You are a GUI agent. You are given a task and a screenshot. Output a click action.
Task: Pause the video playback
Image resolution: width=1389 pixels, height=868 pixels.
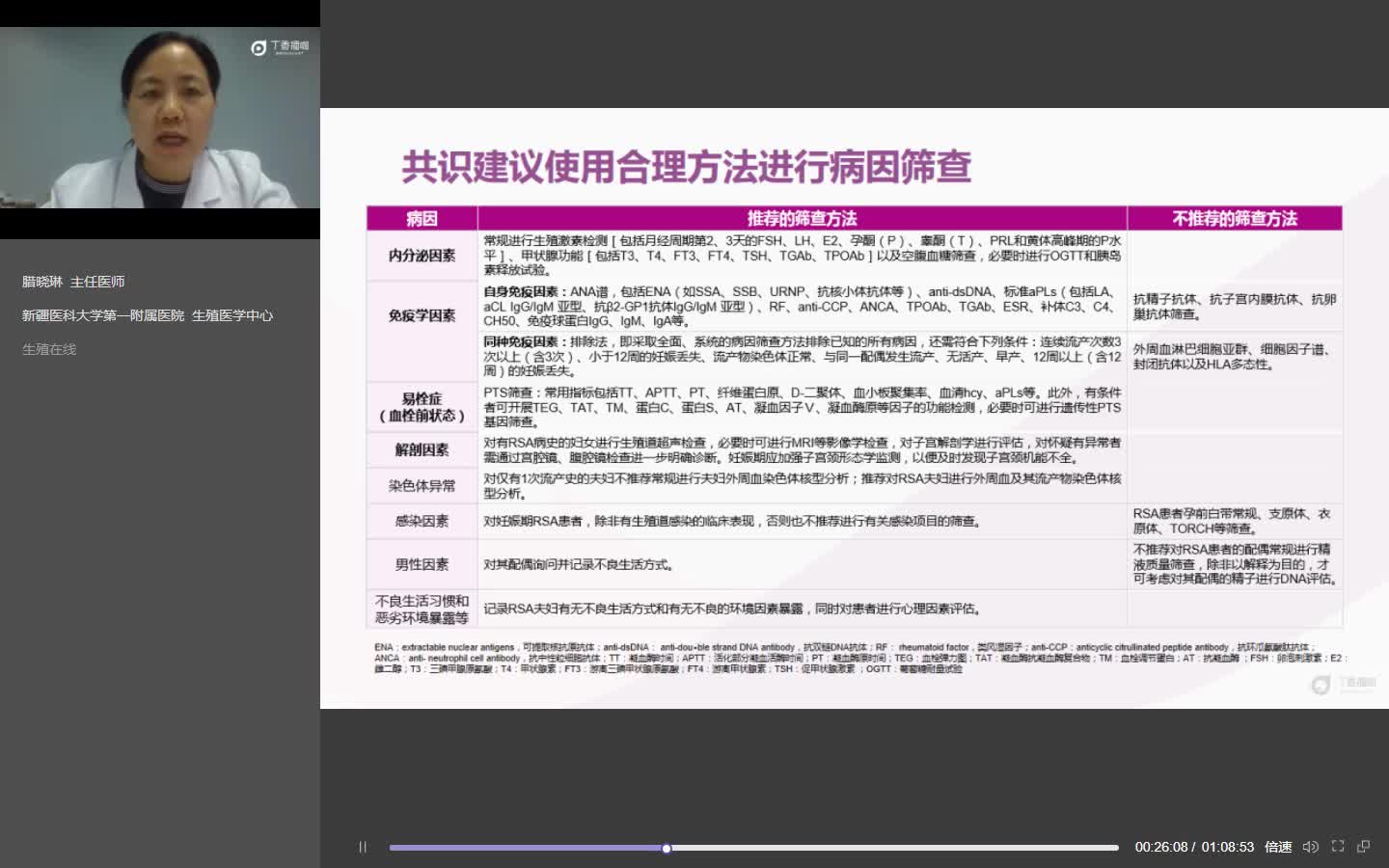click(363, 847)
